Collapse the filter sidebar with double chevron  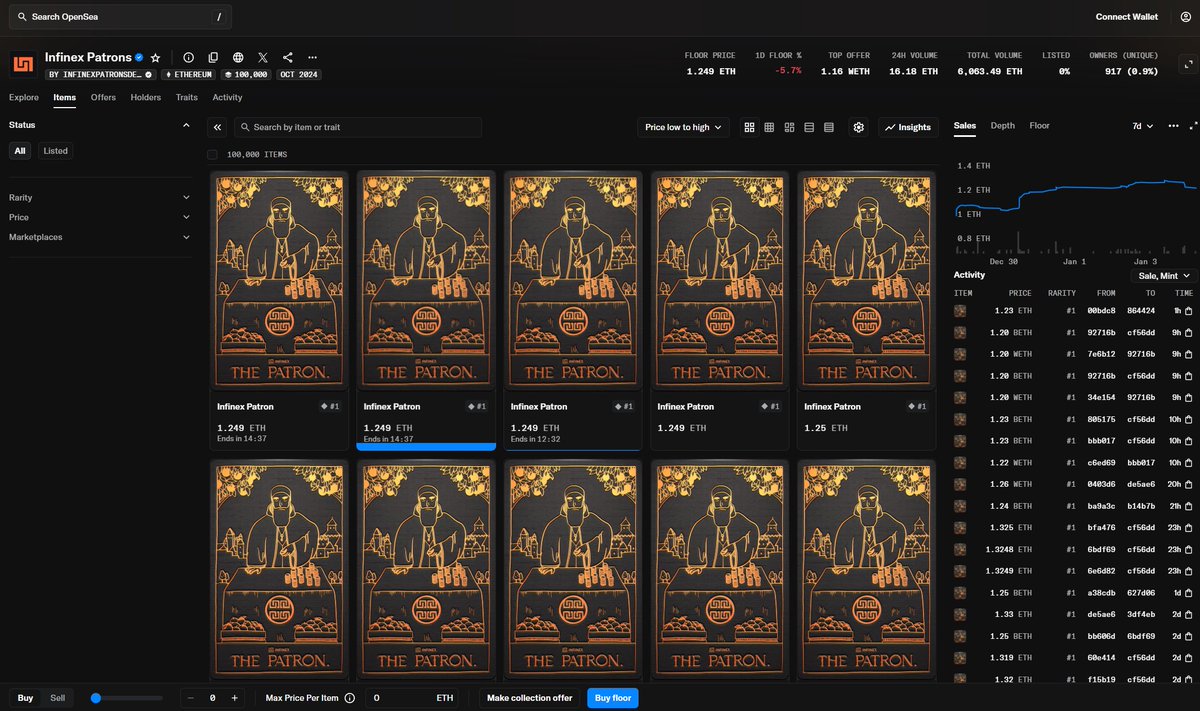(218, 127)
